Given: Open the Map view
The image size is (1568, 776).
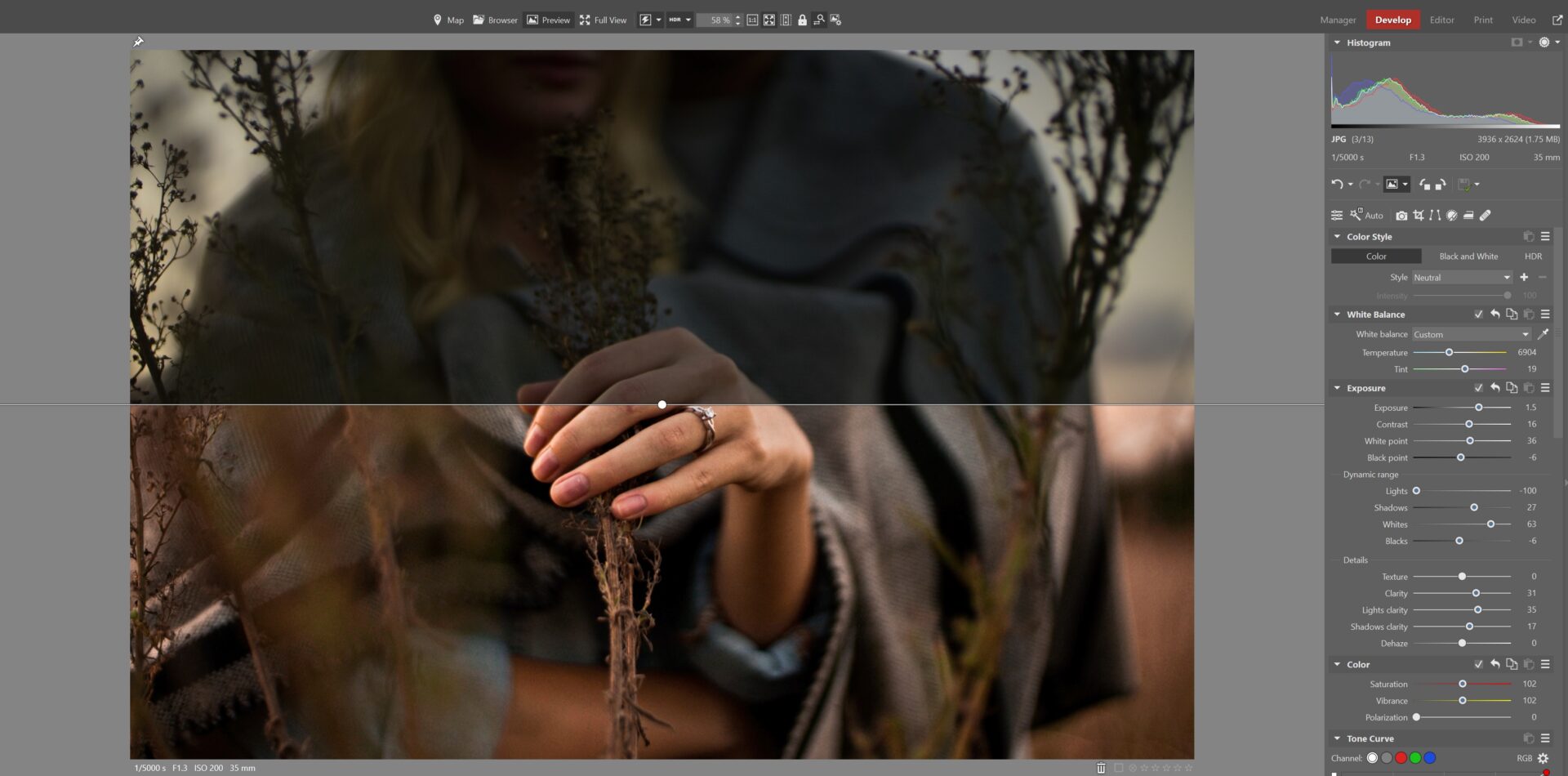Looking at the screenshot, I should pos(448,20).
